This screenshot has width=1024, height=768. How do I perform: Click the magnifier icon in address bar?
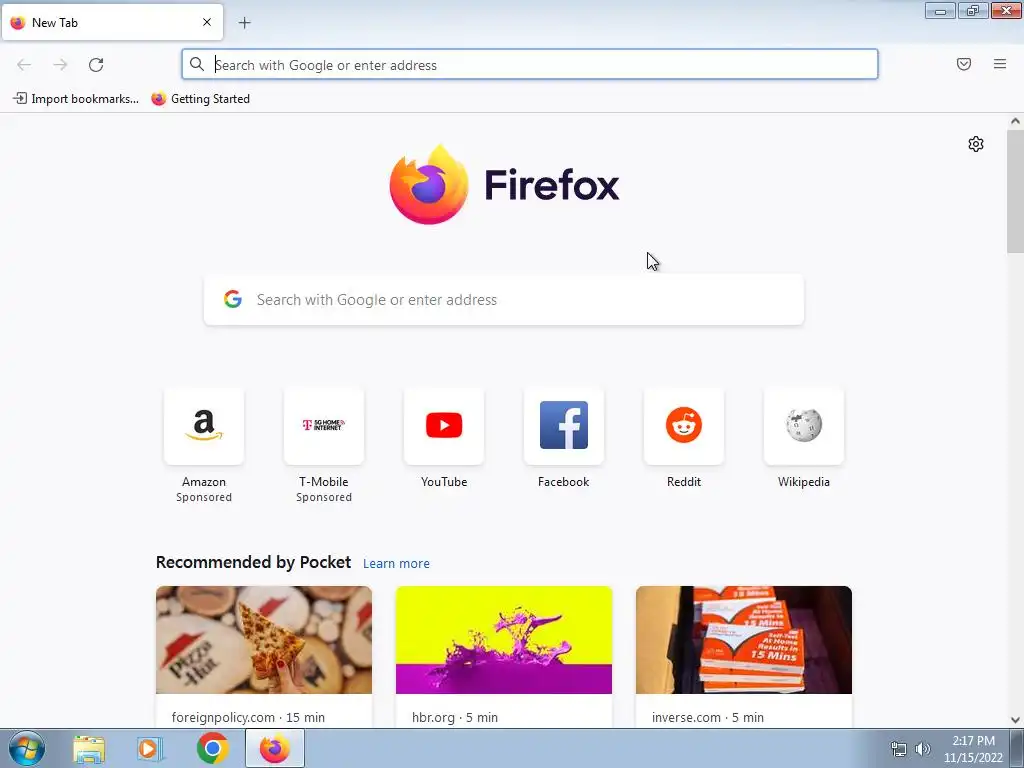pos(197,64)
